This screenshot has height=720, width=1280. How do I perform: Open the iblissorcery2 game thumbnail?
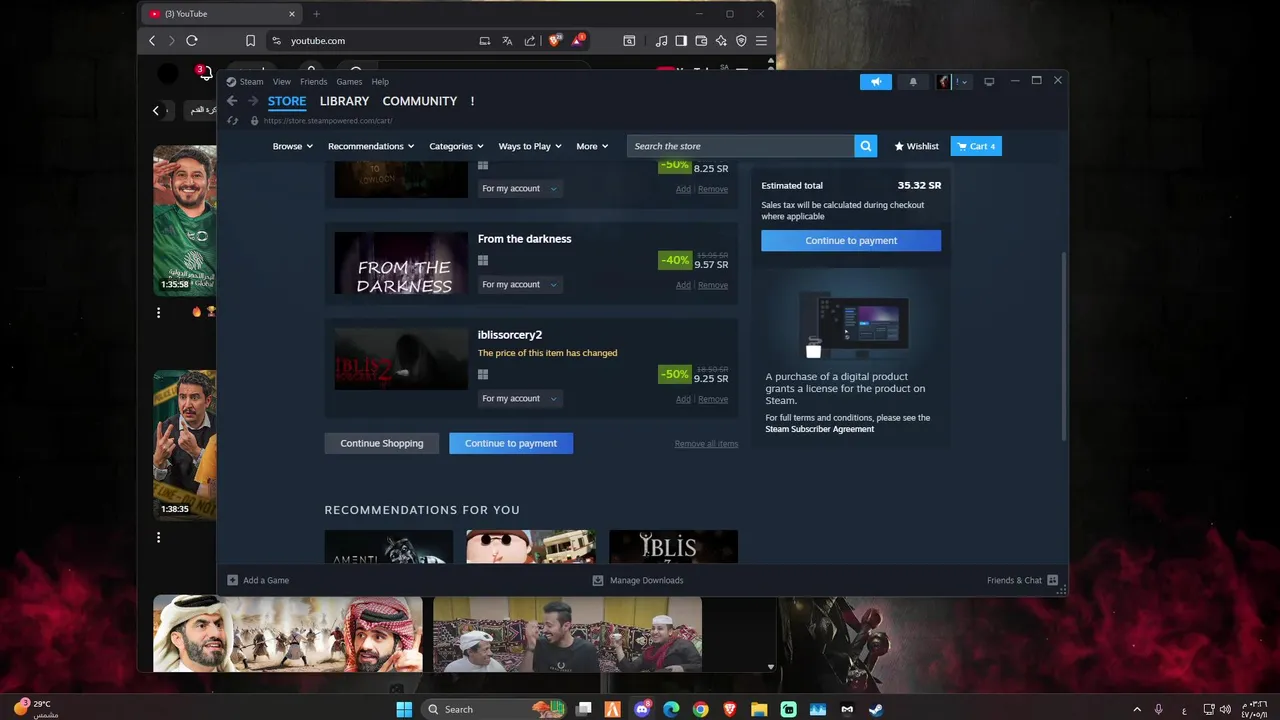(401, 358)
